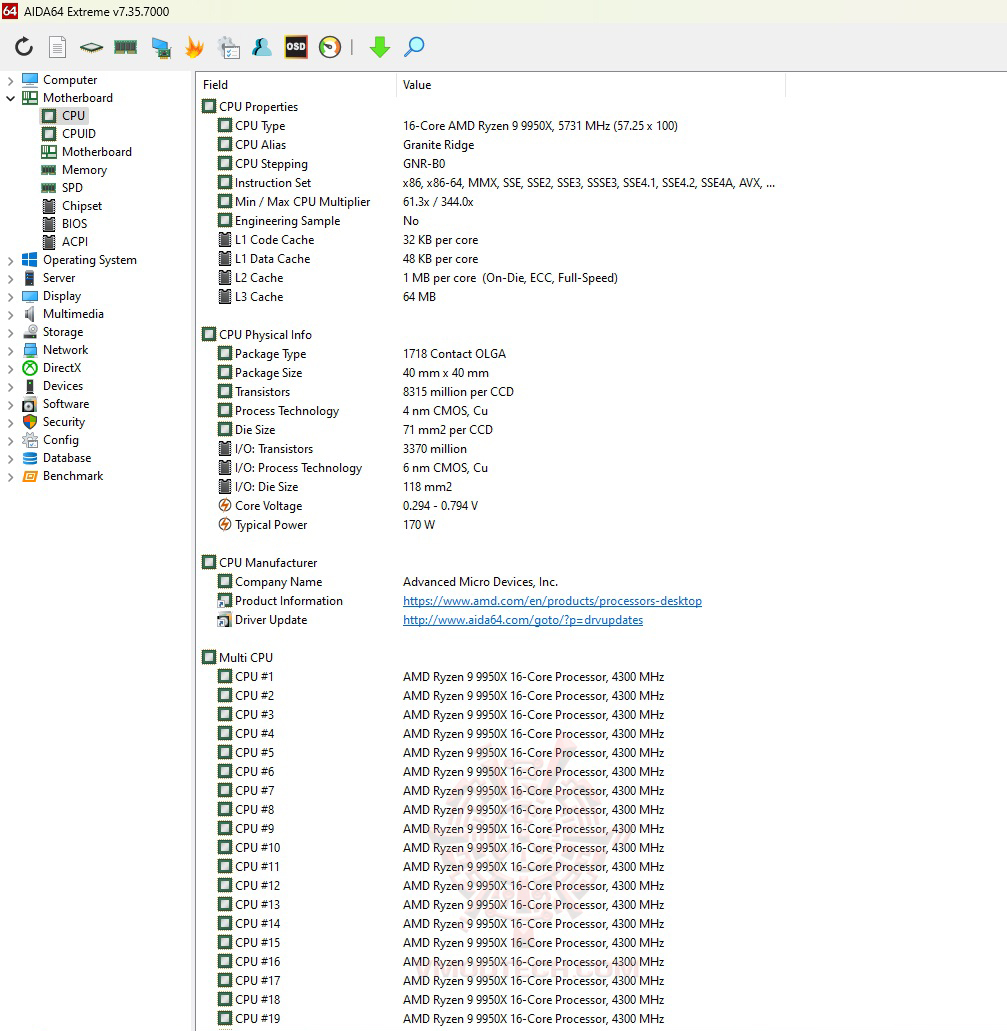
Task: Click the memory module toolbar icon
Action: click(126, 47)
